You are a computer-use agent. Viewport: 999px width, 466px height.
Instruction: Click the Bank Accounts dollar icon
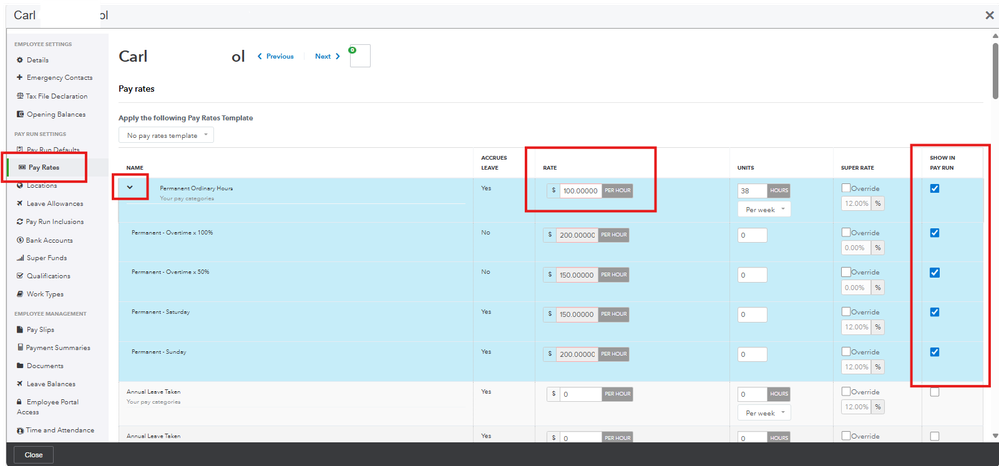pyautogui.click(x=20, y=240)
